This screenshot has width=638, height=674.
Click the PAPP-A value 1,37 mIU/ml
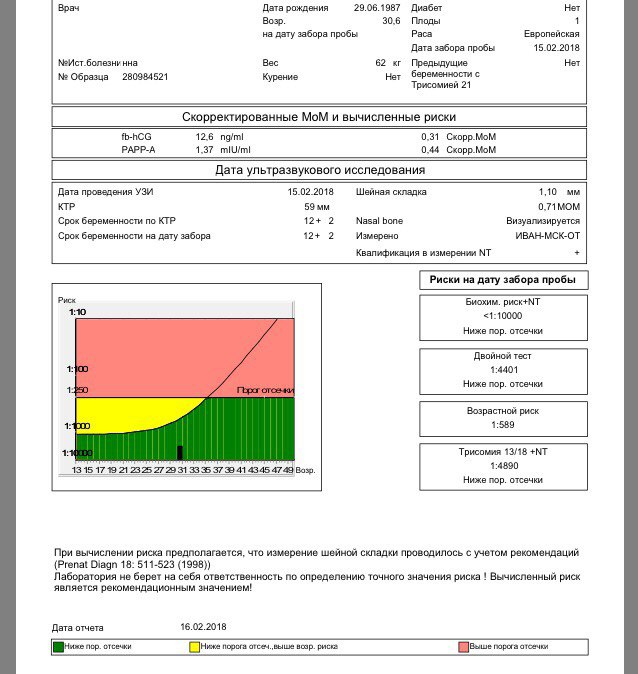[x=220, y=150]
